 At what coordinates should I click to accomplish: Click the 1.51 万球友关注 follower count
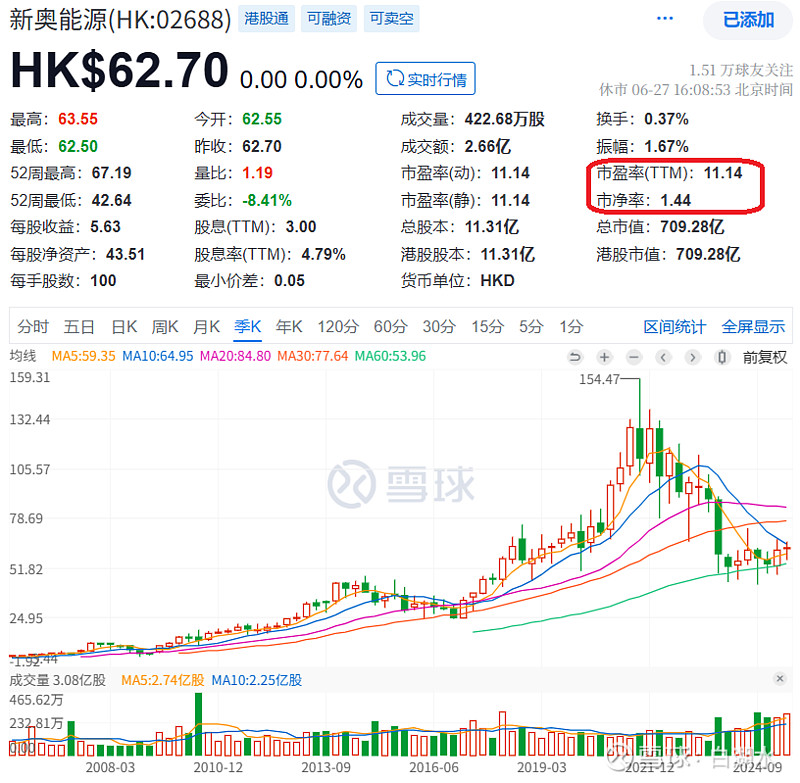(x=741, y=70)
